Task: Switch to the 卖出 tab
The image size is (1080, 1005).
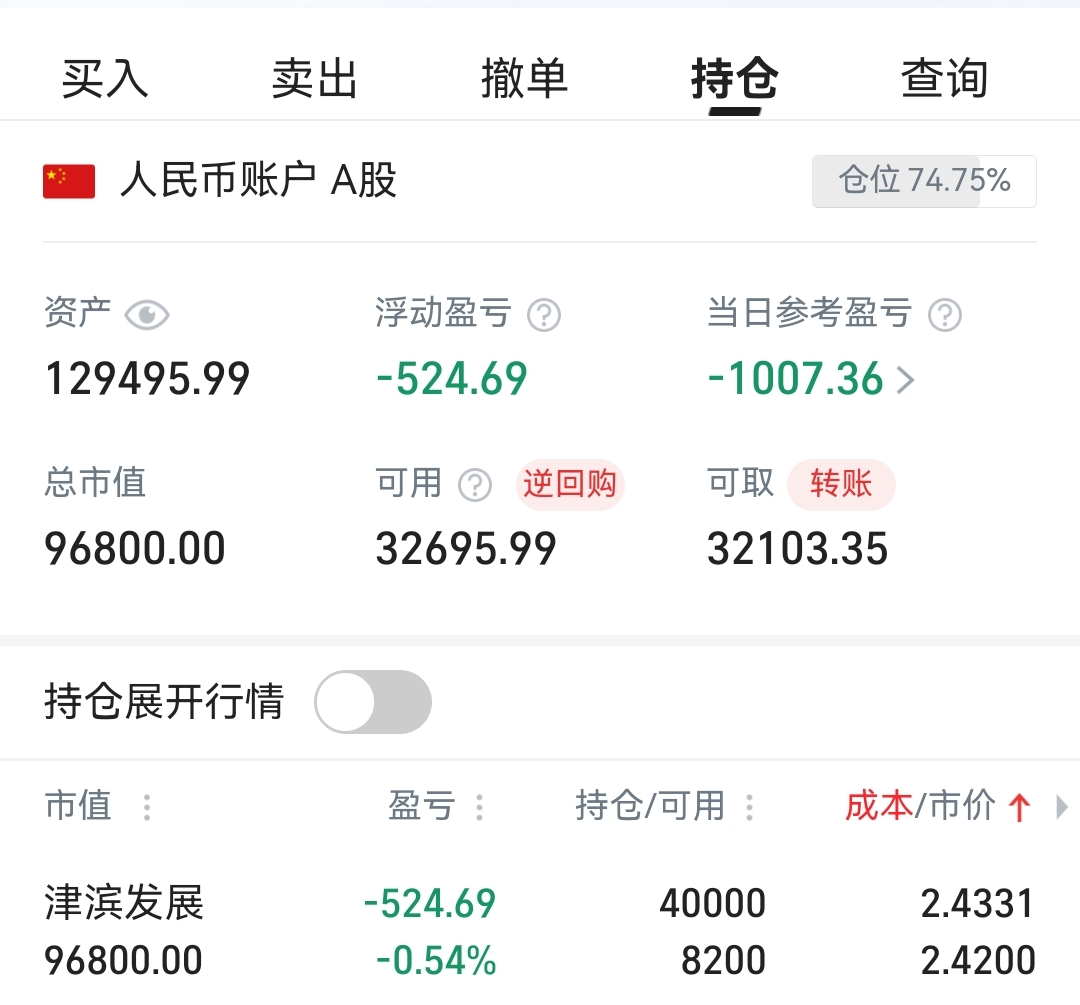Action: [x=315, y=79]
